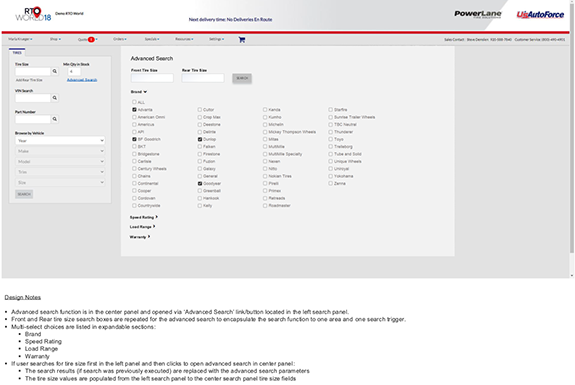Open the shopping cart icon
Image resolution: width=575 pixels, height=385 pixels.
point(242,40)
